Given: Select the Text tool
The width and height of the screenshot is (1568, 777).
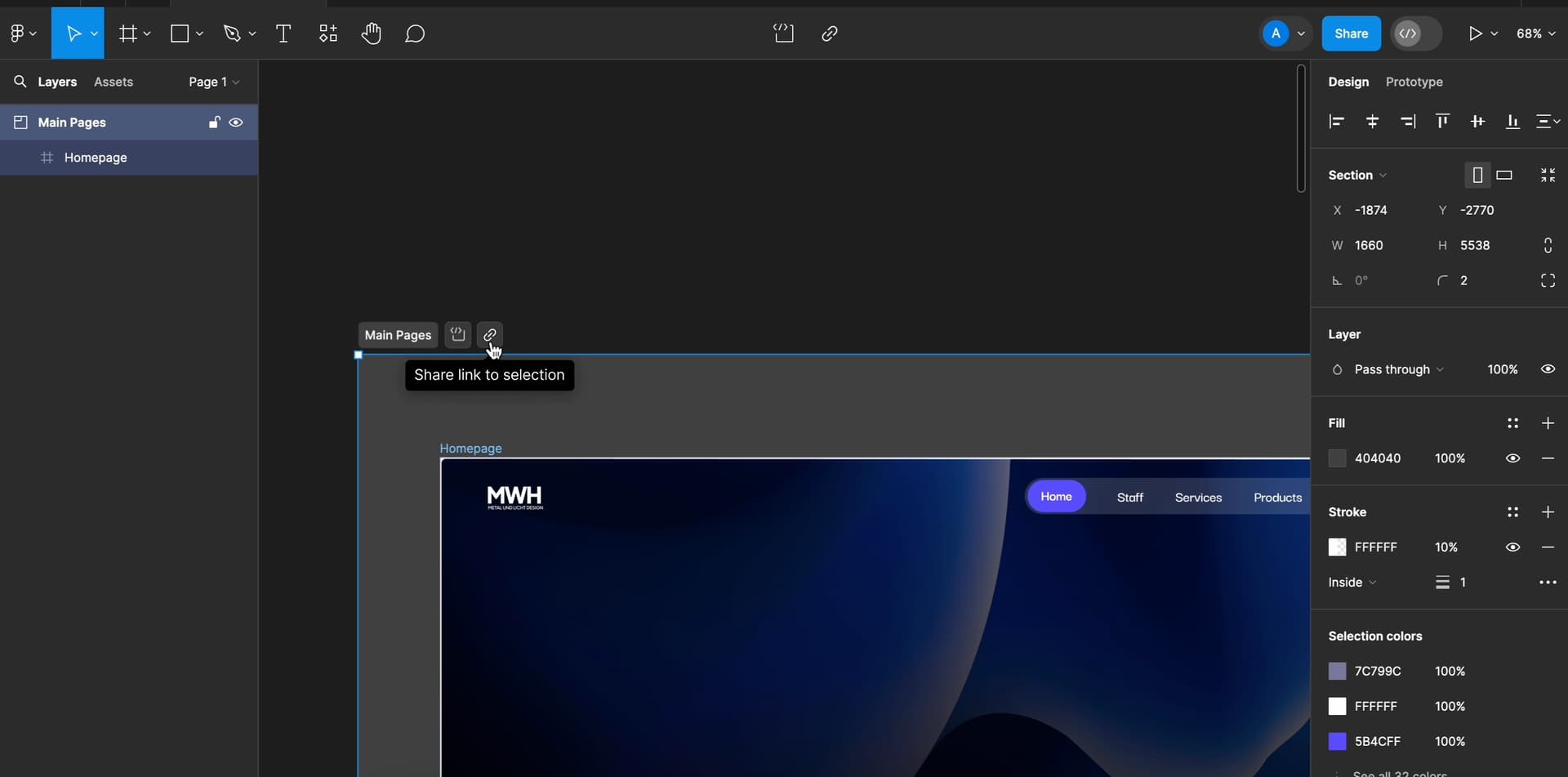Looking at the screenshot, I should 283,33.
